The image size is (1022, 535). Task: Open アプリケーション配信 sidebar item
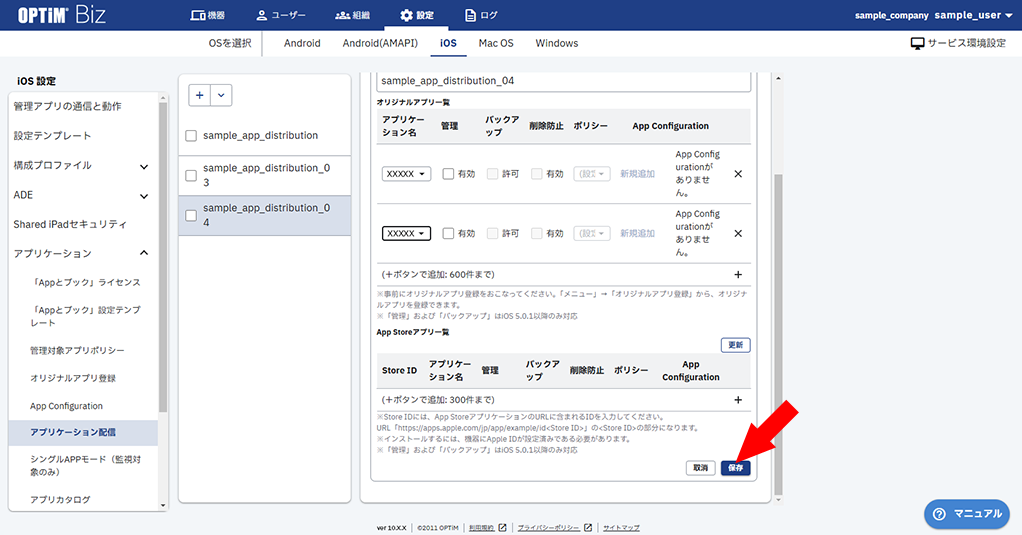[83, 433]
